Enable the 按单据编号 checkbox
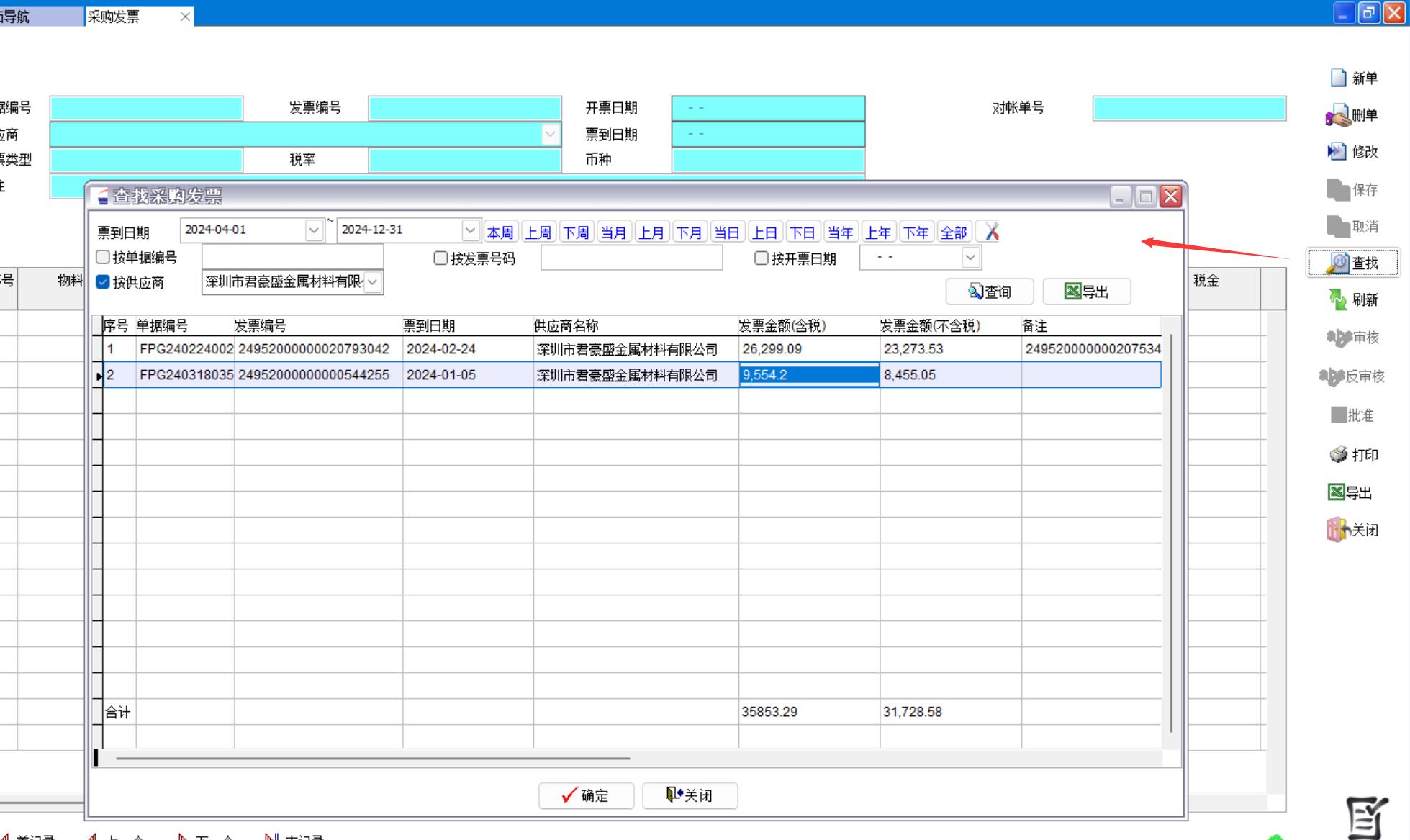 [103, 257]
